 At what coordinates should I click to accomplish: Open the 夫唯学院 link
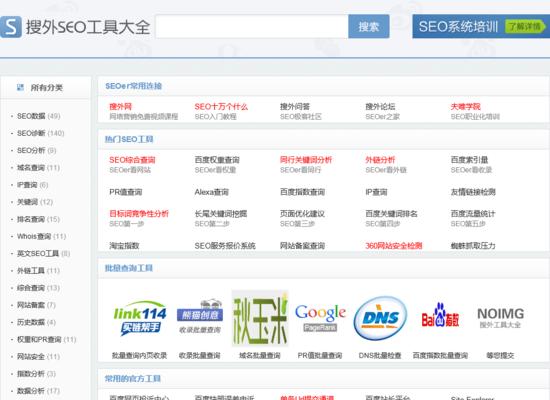[x=465, y=106]
